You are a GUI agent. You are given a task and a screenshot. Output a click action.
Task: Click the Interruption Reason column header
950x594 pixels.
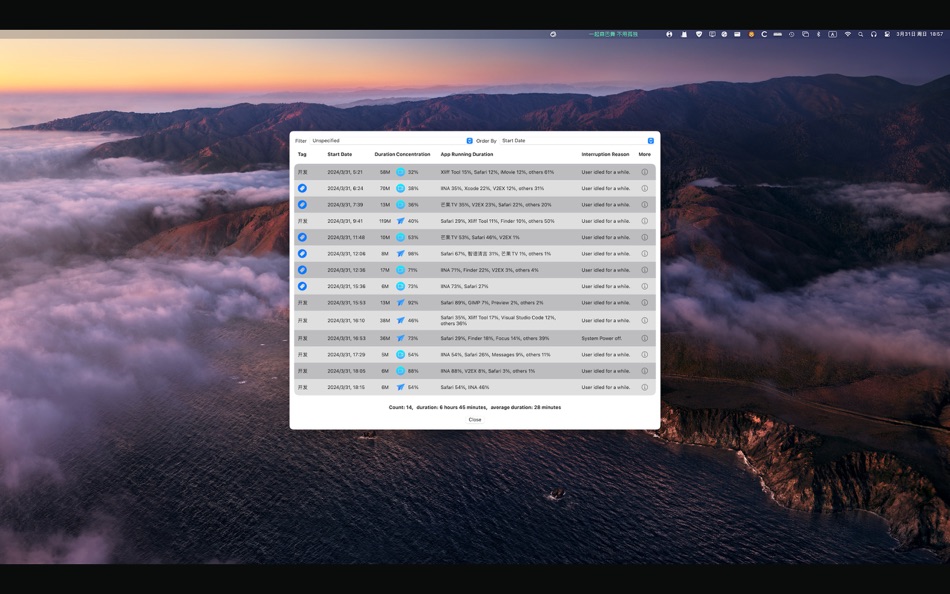(605, 155)
